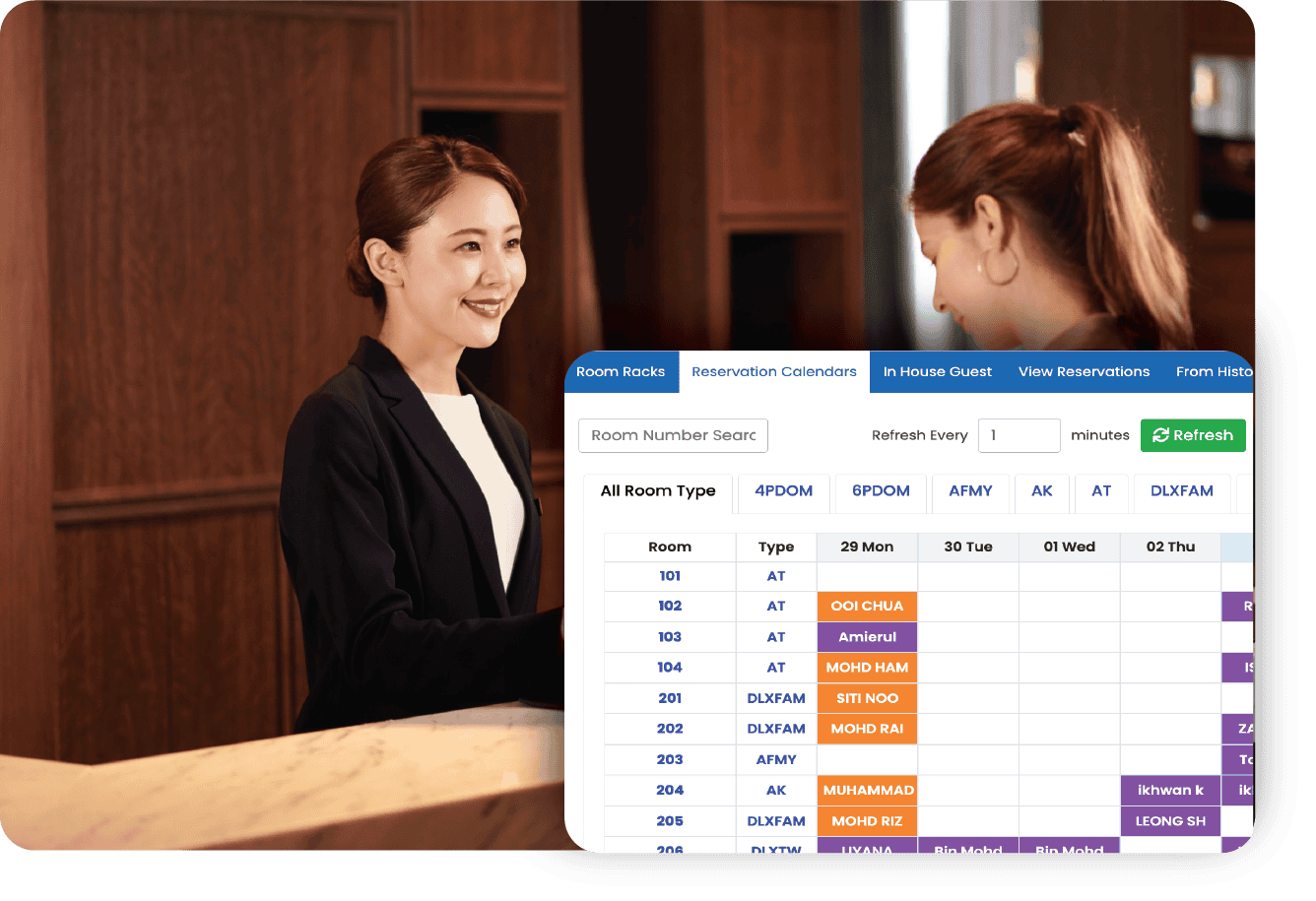This screenshot has height=901, width=1316.
Task: Select the ikhwan k reservation on 02 Thu
Action: (x=1169, y=791)
